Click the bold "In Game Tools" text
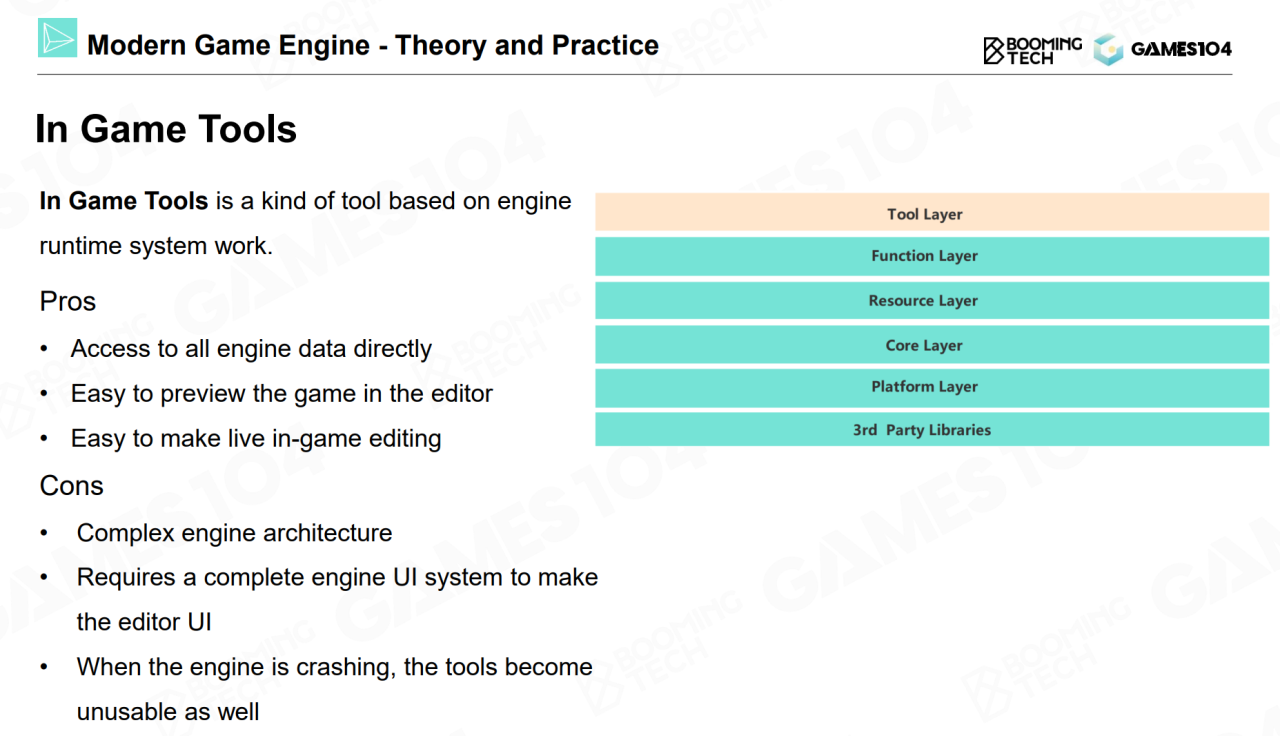Image resolution: width=1280 pixels, height=736 pixels. tap(123, 201)
